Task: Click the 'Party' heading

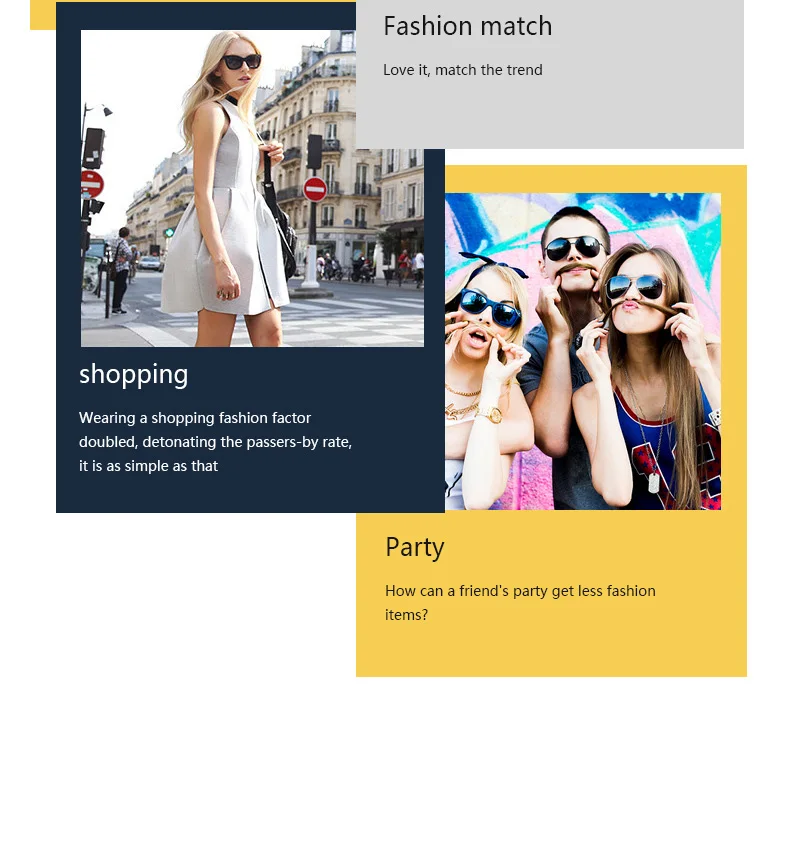Action: (415, 548)
